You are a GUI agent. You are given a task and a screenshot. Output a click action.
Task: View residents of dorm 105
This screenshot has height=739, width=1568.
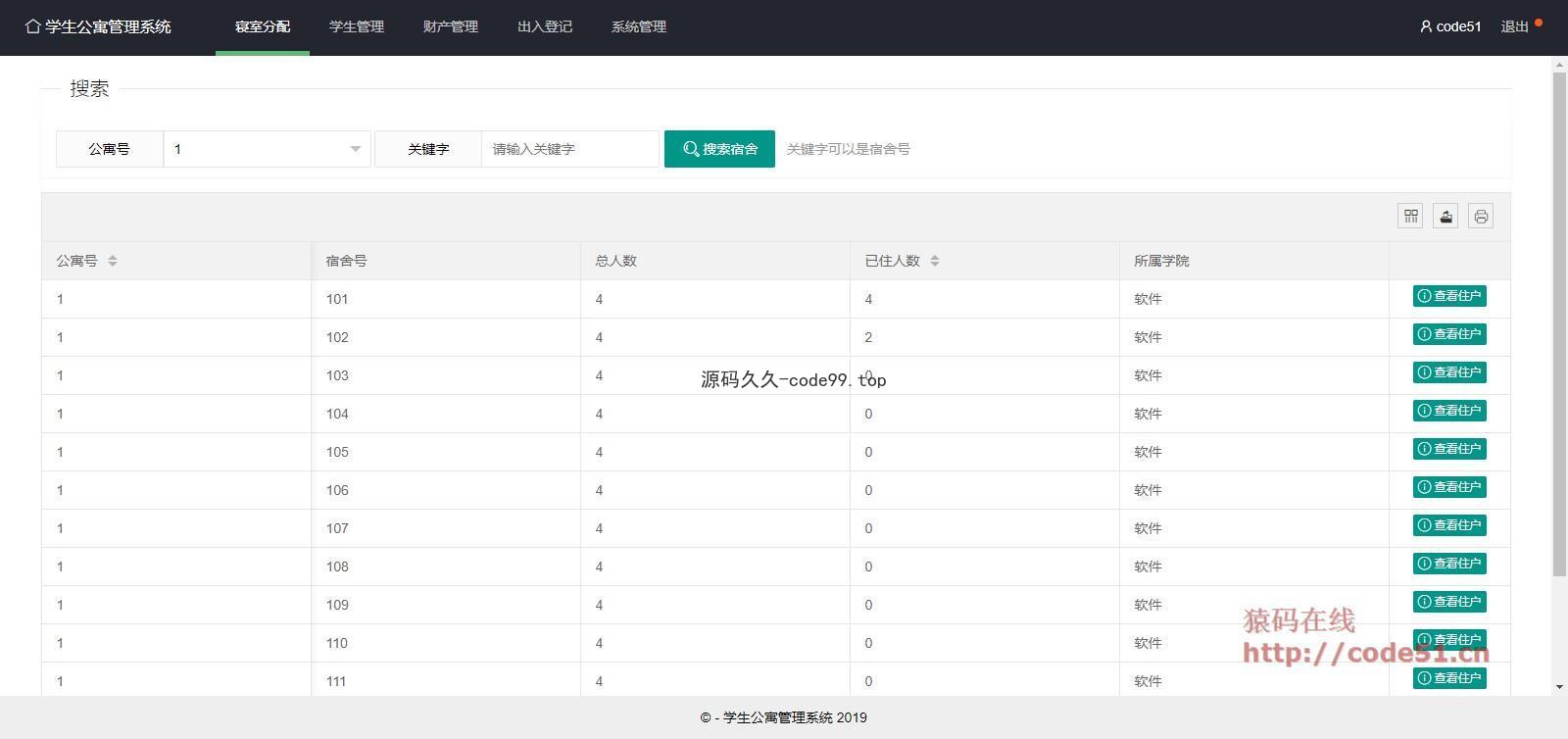1449,449
